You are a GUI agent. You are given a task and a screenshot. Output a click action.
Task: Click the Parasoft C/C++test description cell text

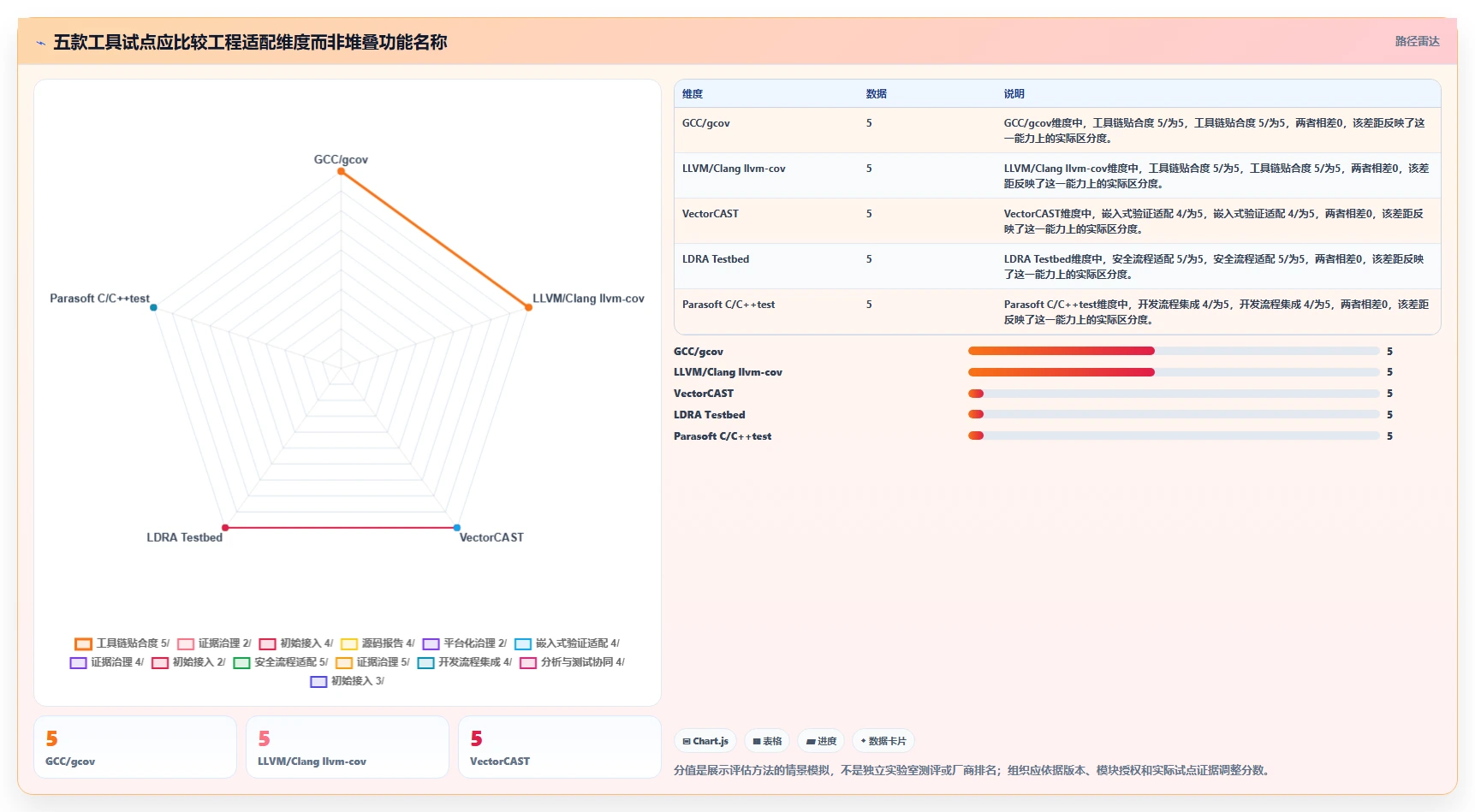pyautogui.click(x=1216, y=312)
